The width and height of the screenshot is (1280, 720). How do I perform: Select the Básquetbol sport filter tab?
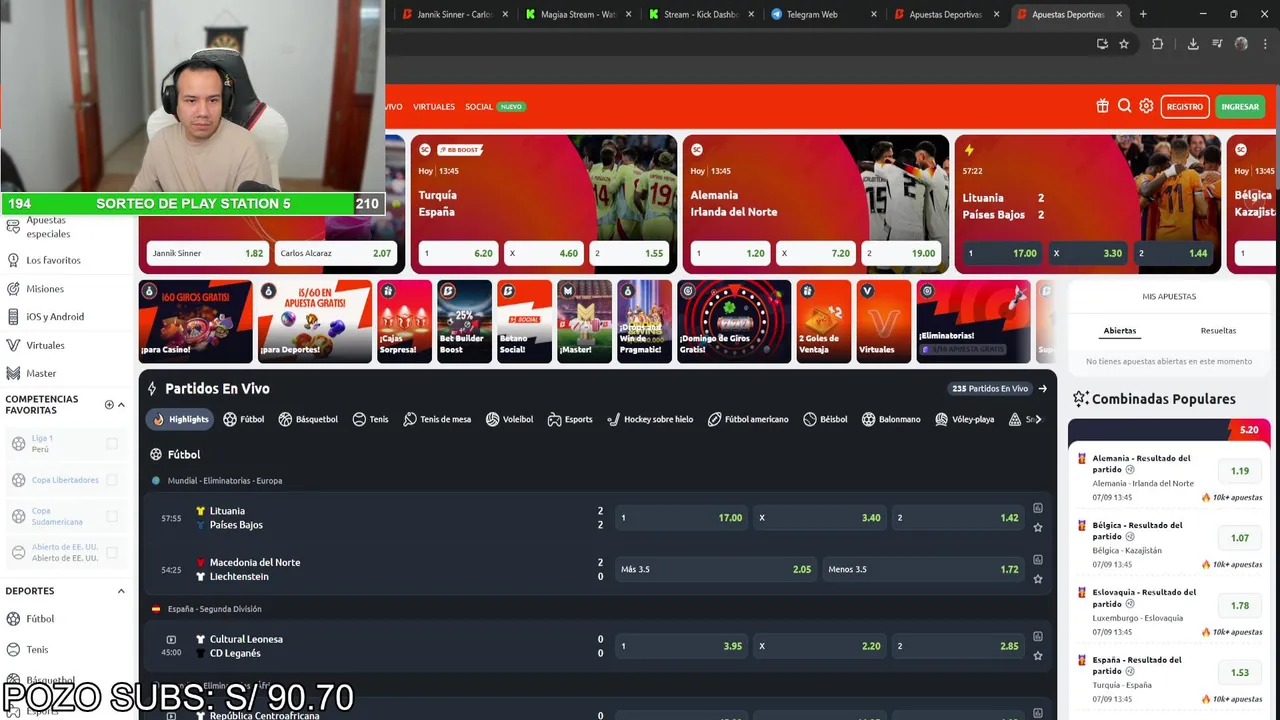(x=308, y=419)
